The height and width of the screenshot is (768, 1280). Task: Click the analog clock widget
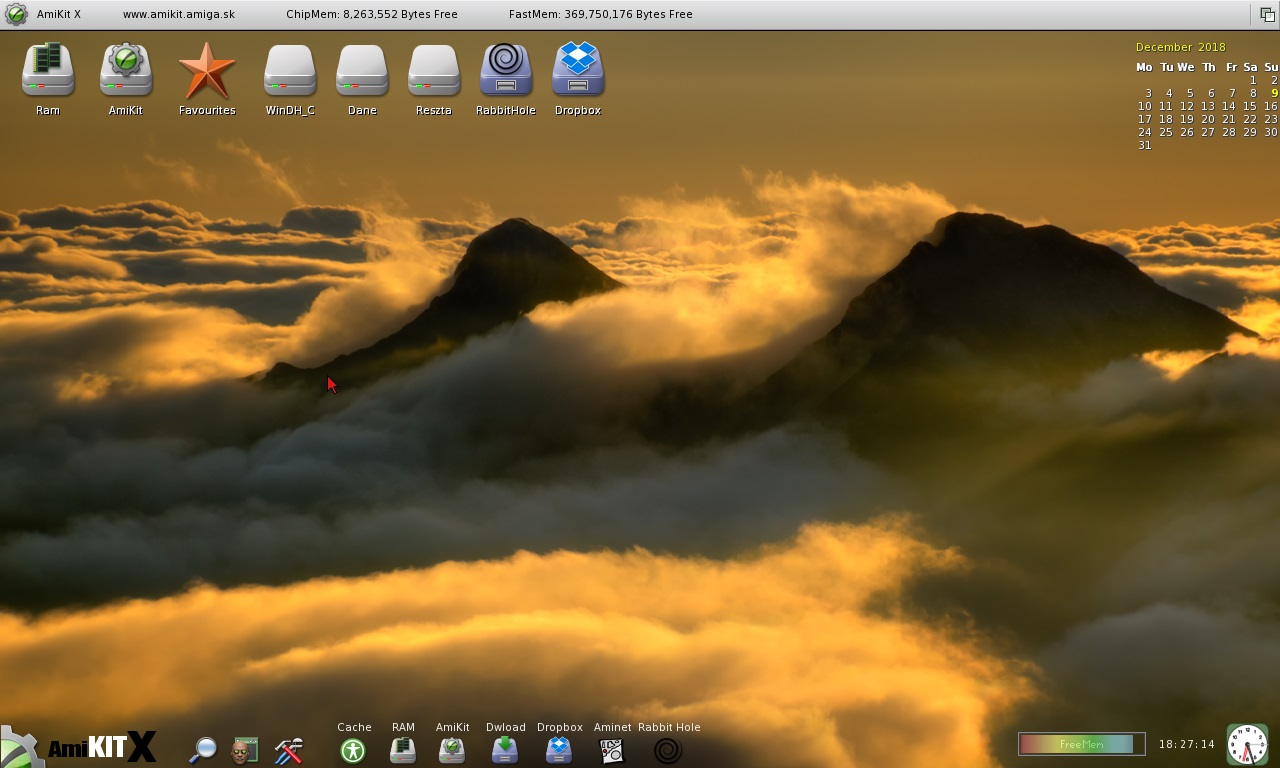pyautogui.click(x=1247, y=745)
